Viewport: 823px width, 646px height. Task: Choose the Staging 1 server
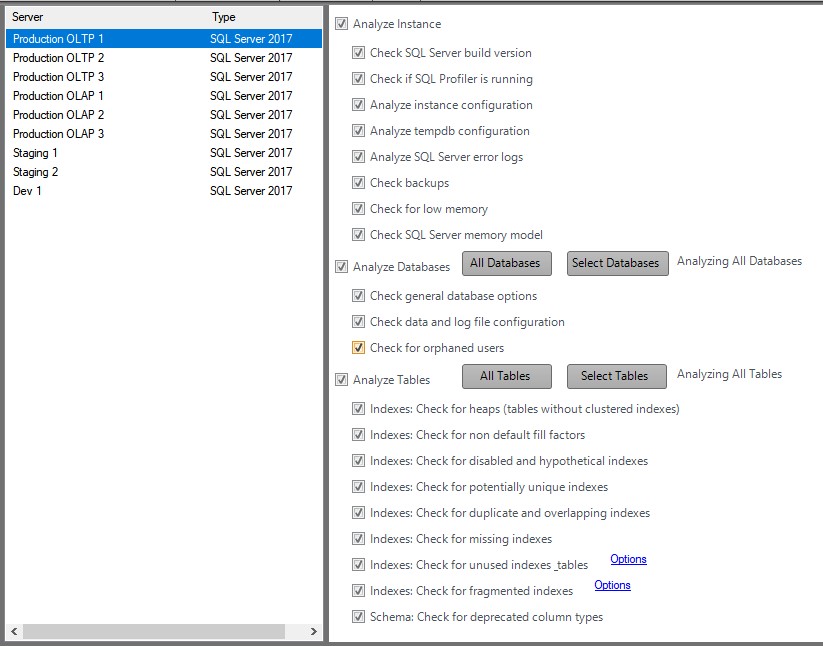pyautogui.click(x=35, y=153)
